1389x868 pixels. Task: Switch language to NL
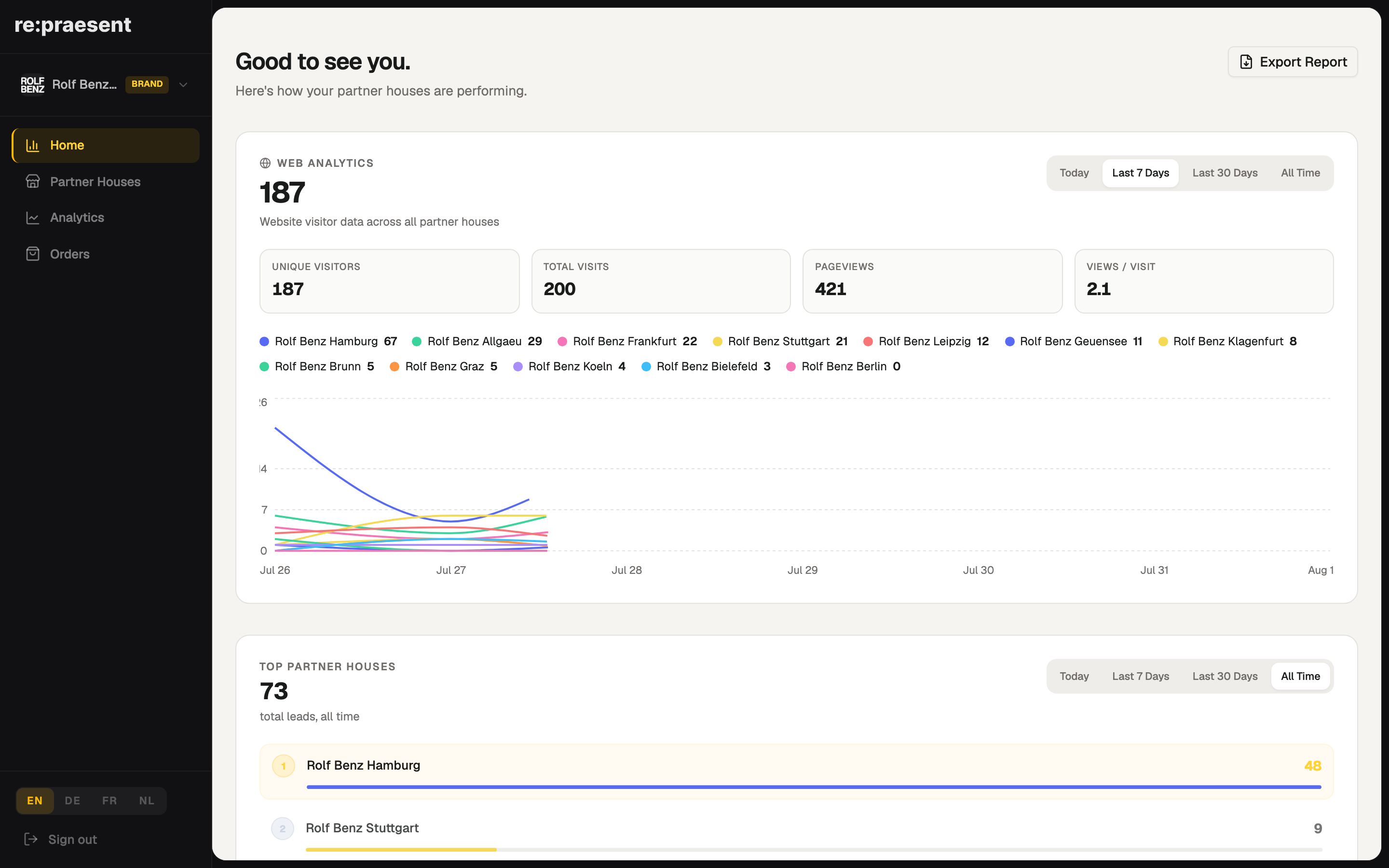click(x=146, y=801)
